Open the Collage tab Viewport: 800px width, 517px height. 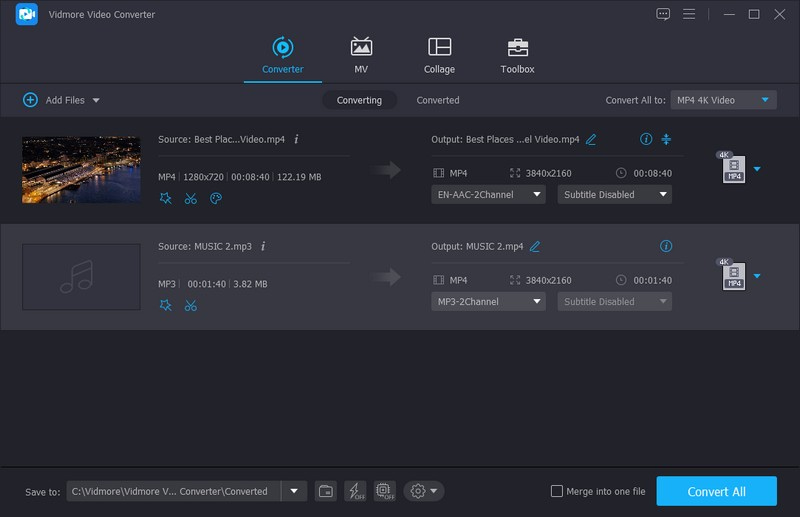[x=439, y=56]
